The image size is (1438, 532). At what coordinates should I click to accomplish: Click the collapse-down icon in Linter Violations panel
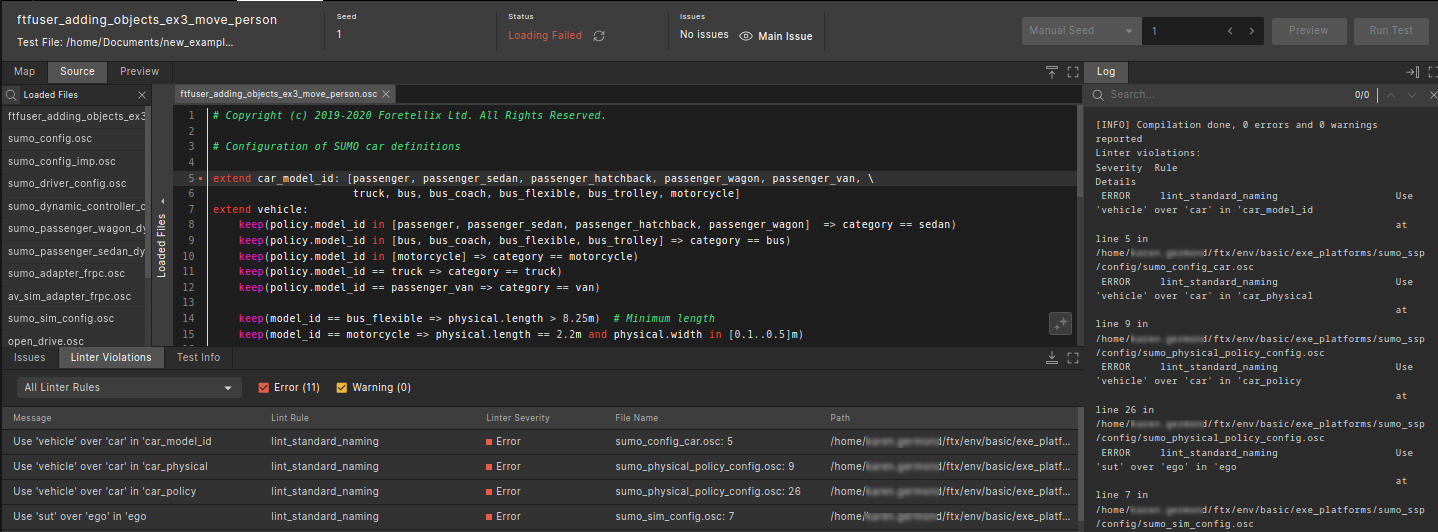click(x=1052, y=357)
